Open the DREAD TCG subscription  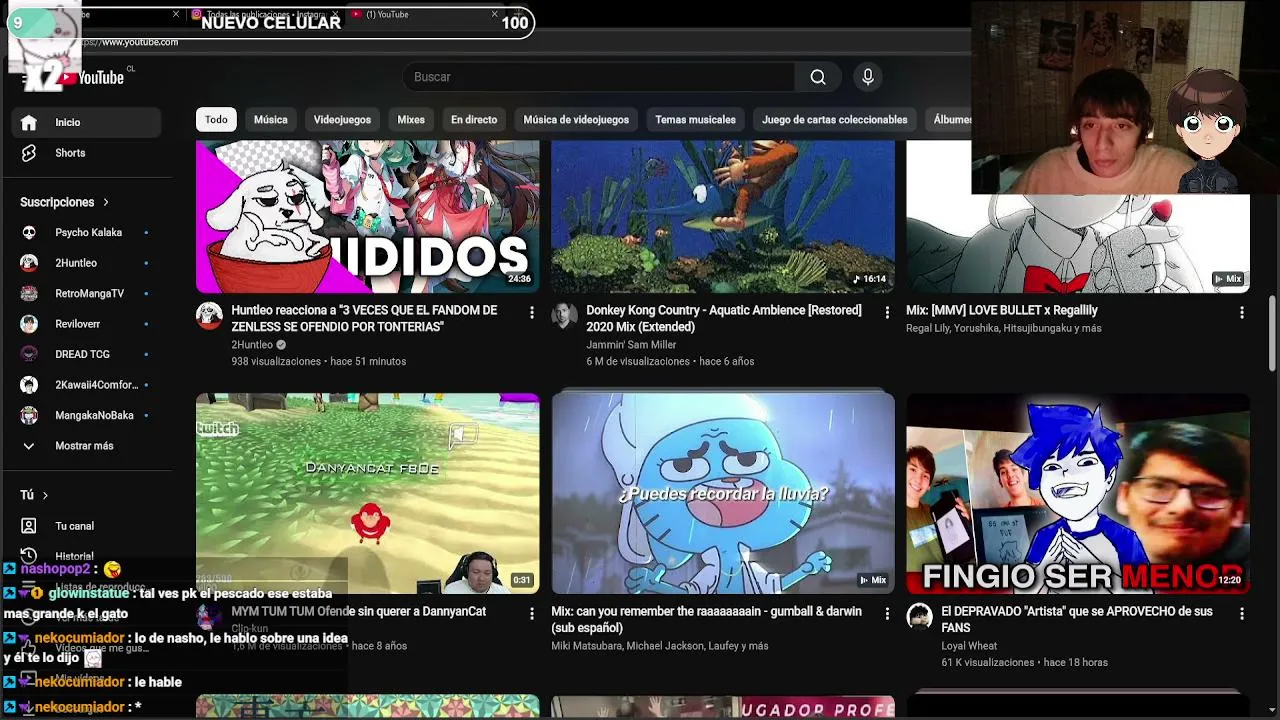pyautogui.click(x=86, y=354)
